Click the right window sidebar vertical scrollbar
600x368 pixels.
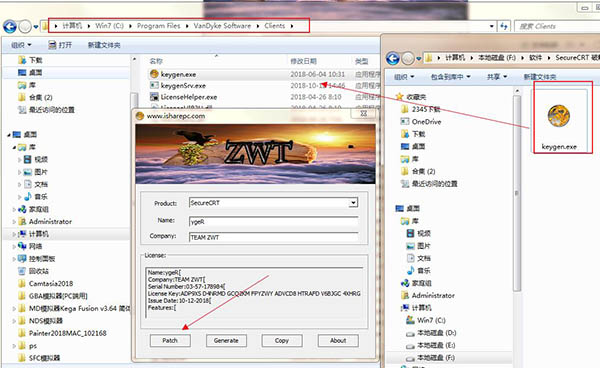(x=517, y=193)
